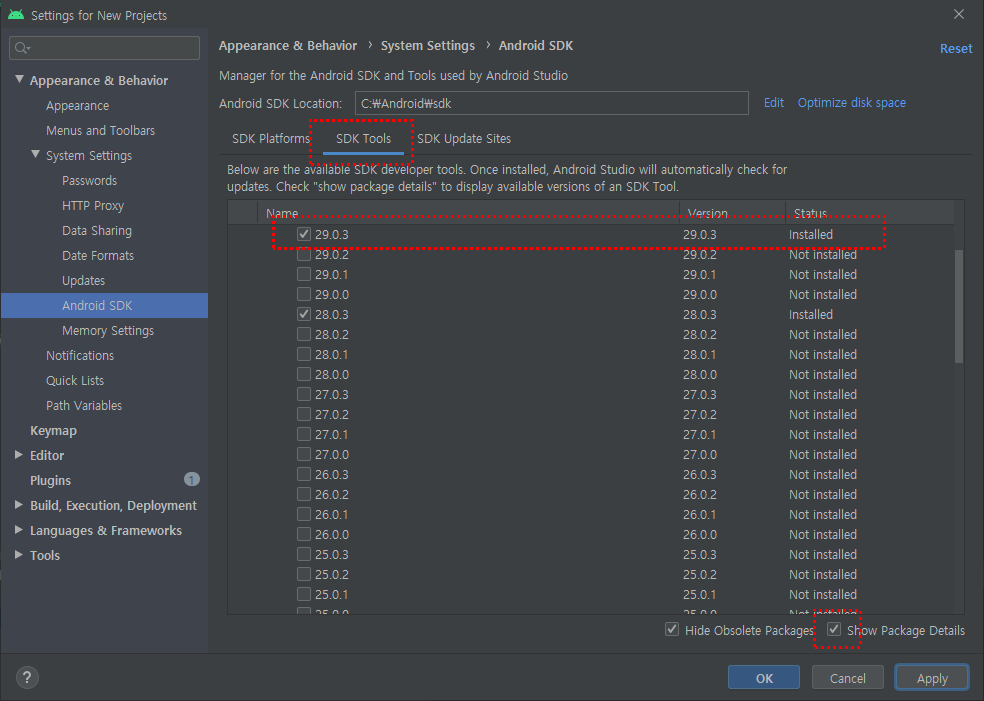Image resolution: width=984 pixels, height=701 pixels.
Task: Open Memory Settings page
Action: click(x=107, y=331)
